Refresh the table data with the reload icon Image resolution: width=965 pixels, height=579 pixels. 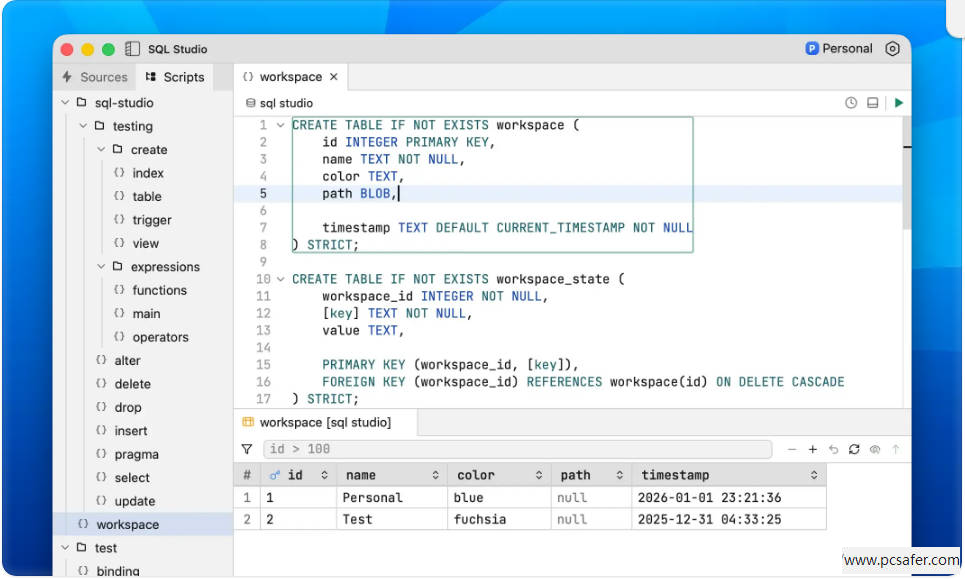tap(854, 450)
